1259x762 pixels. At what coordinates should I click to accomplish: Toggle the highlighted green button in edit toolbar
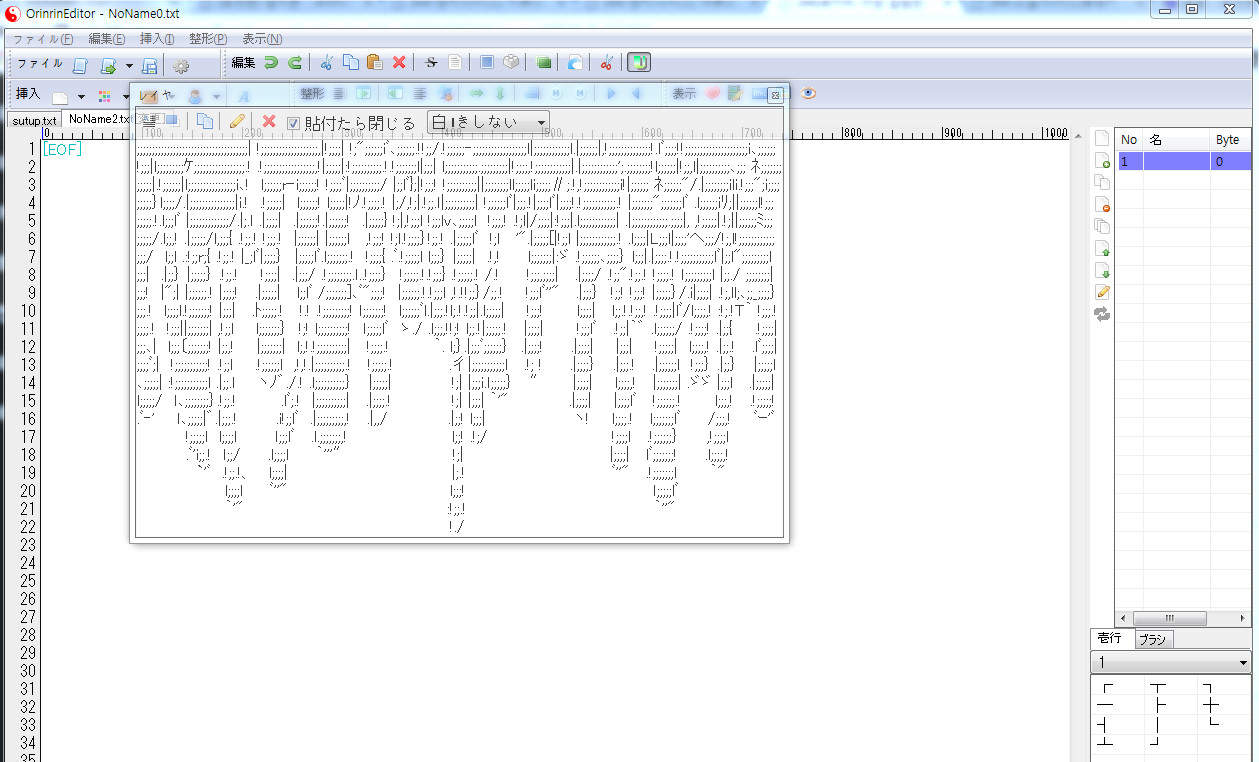tap(638, 63)
